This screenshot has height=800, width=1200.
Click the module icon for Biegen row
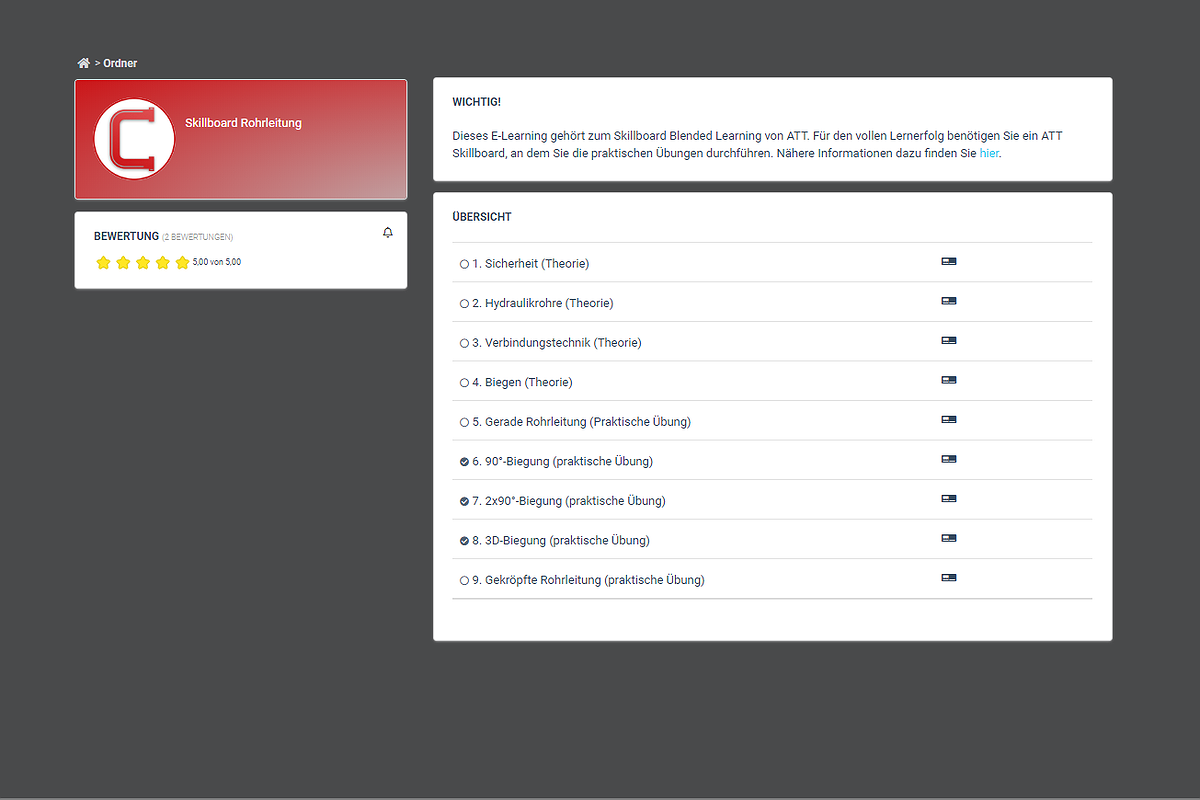point(948,380)
